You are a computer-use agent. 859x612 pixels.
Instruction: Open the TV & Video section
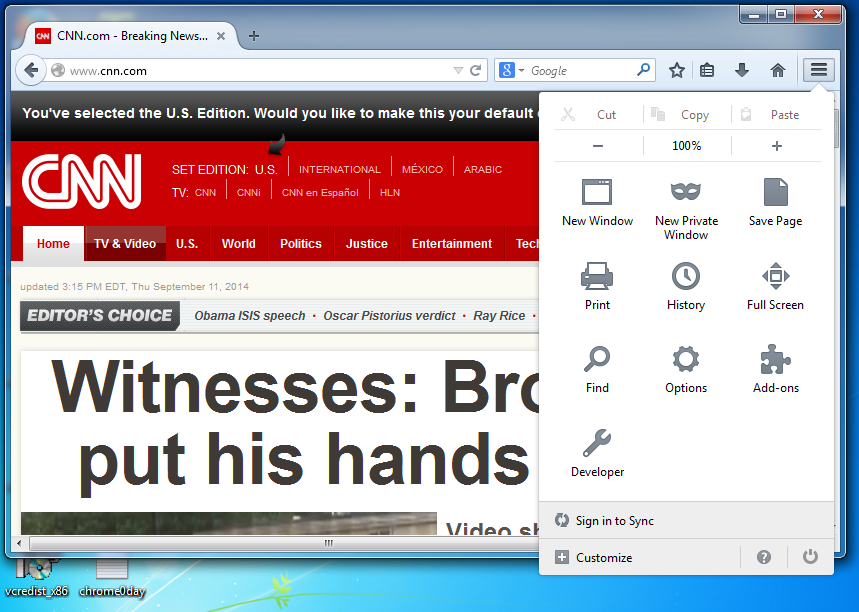click(125, 244)
